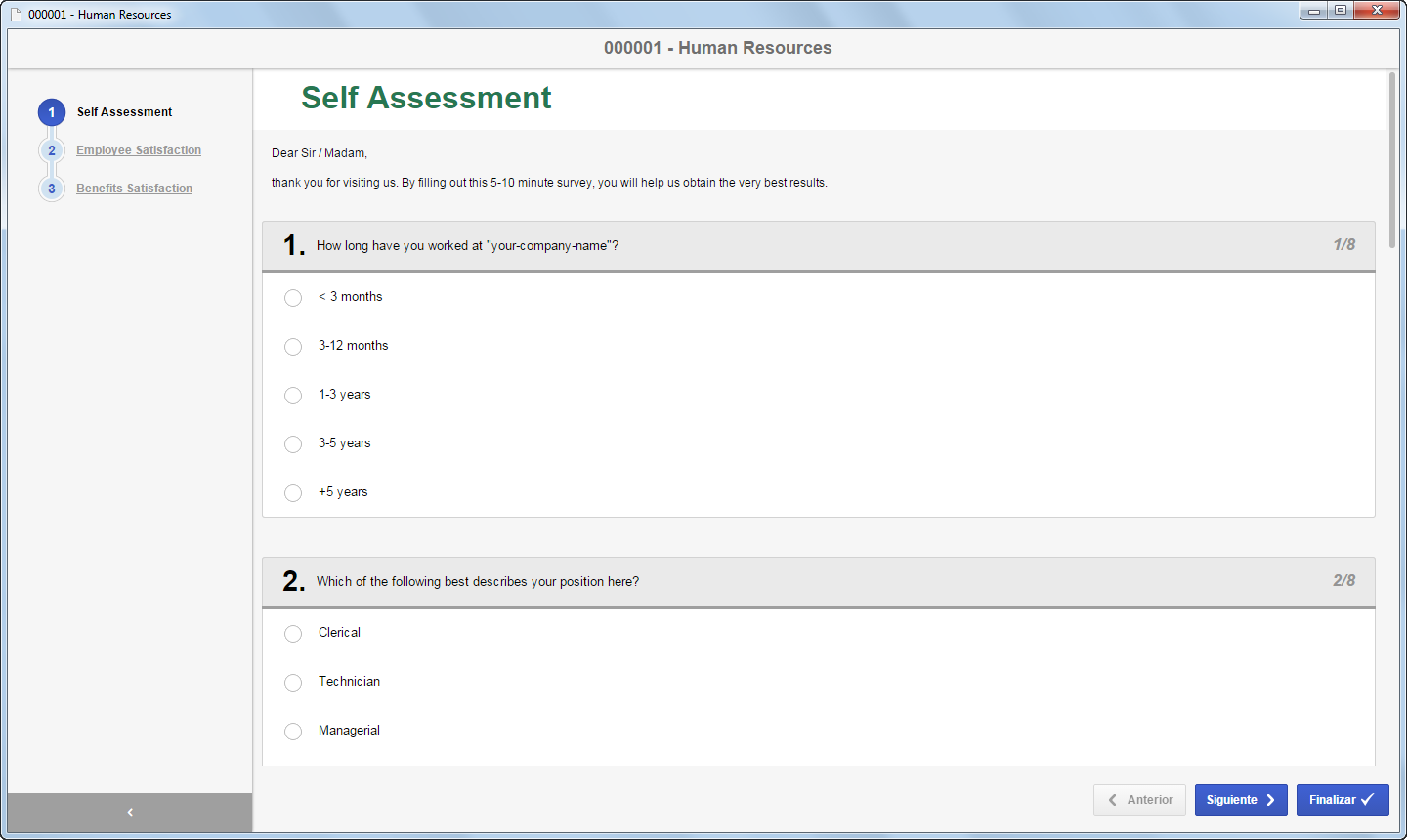This screenshot has height=840, width=1407.
Task: Choose the '3-5 years' radio option
Action: coord(293,444)
